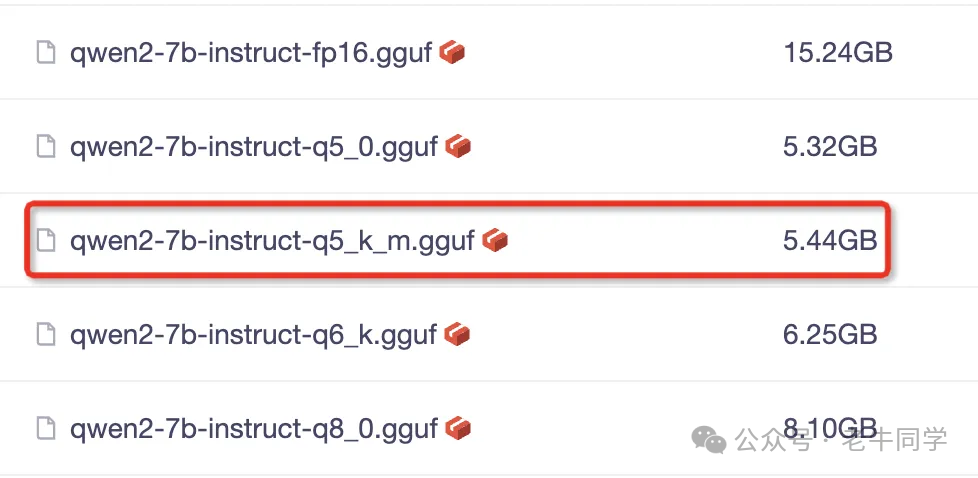Click the red LFS cube after fp16.gguf
This screenshot has width=978, height=478.
(x=452, y=52)
